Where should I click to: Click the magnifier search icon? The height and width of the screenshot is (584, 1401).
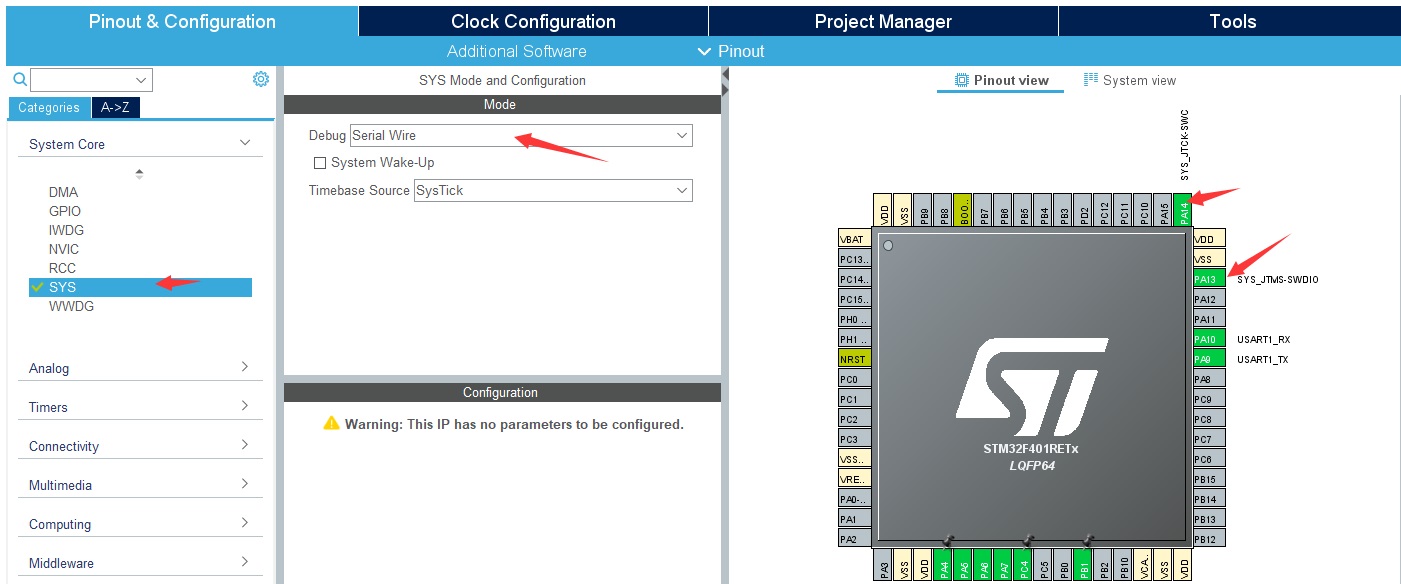pyautogui.click(x=19, y=79)
